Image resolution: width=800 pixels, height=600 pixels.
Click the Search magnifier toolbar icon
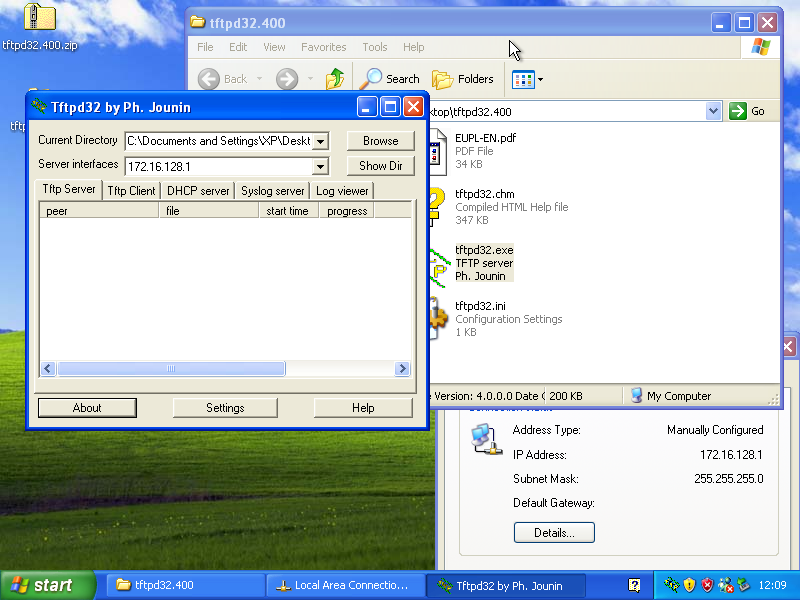373,79
